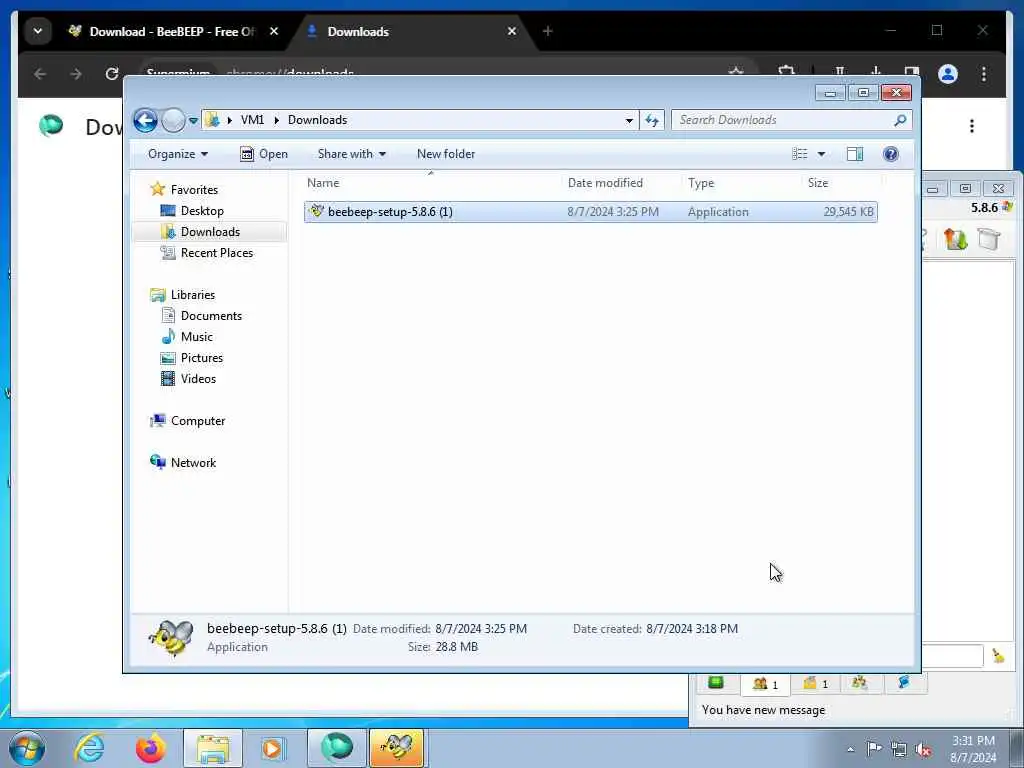
Task: Click muted volume tray icon
Action: (x=923, y=750)
